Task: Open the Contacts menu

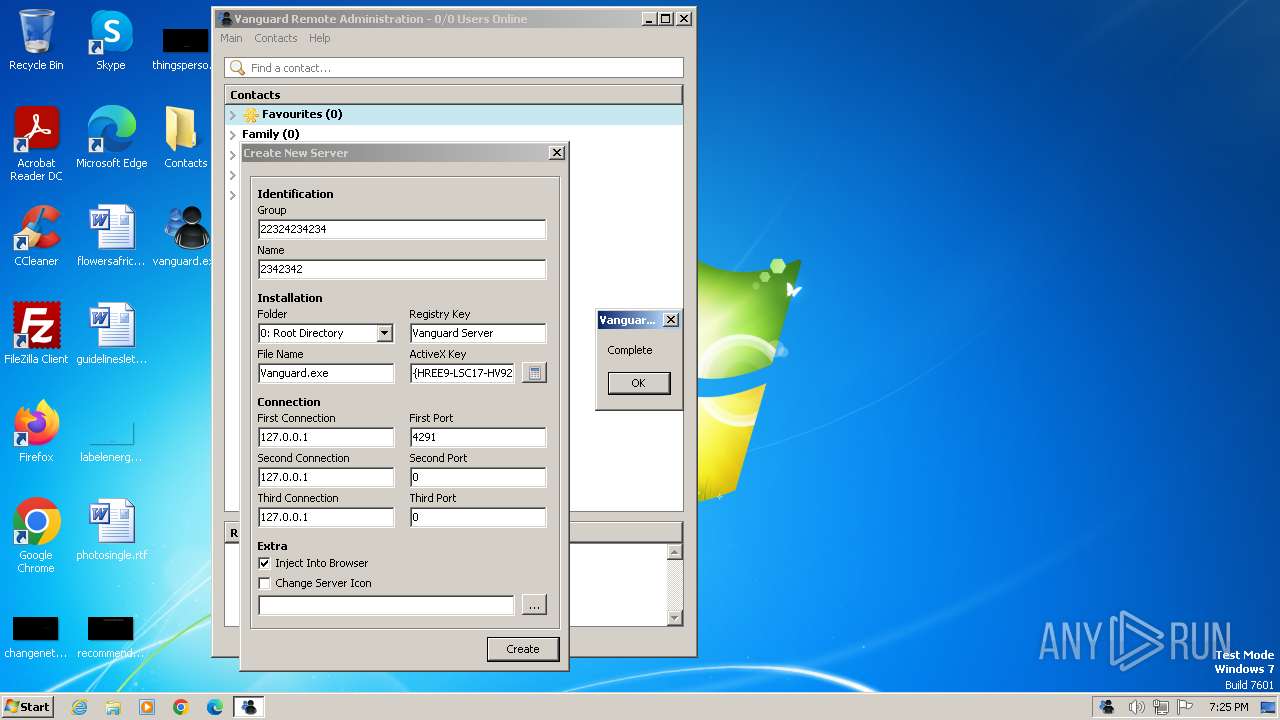Action: (276, 38)
